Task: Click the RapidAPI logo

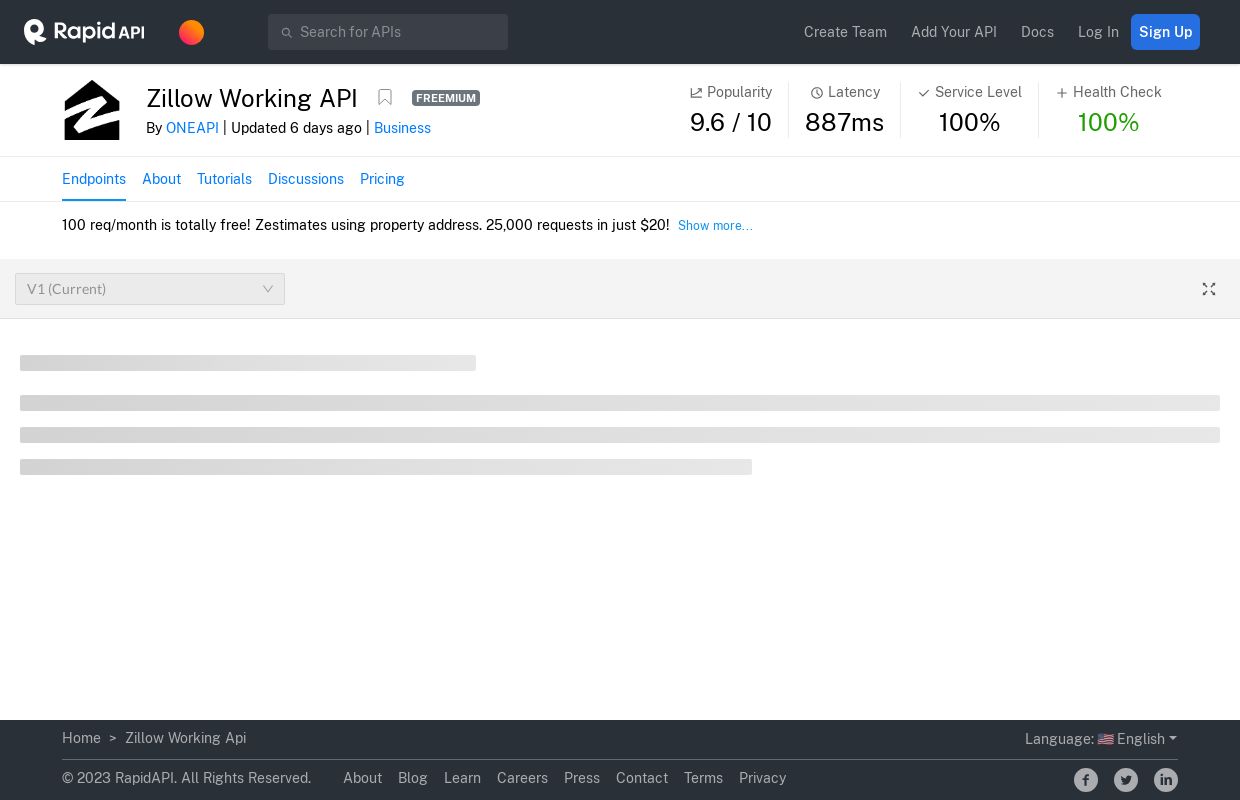Action: [84, 32]
